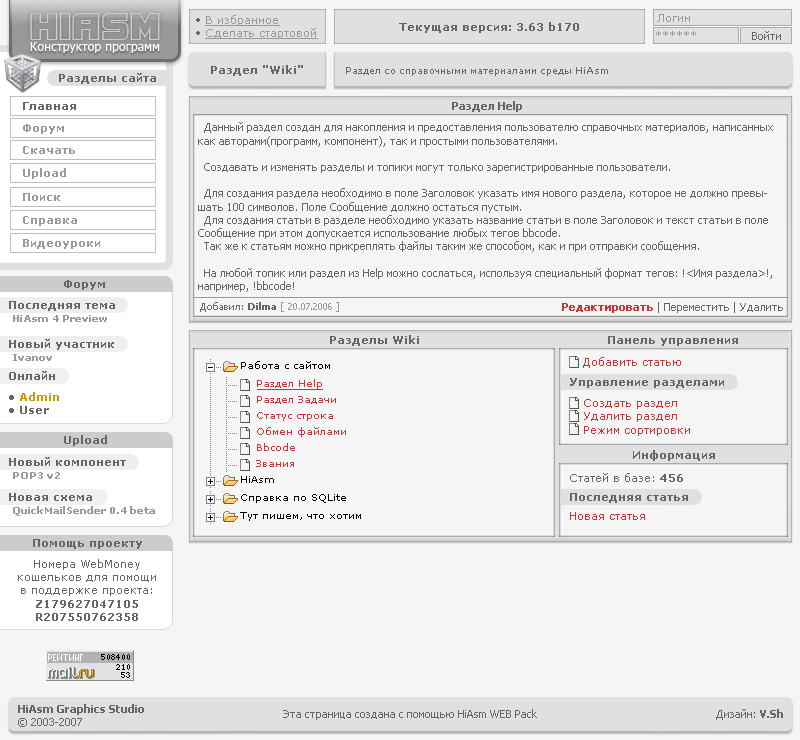
Task: Expand the HiAsm tree node
Action: point(211,482)
